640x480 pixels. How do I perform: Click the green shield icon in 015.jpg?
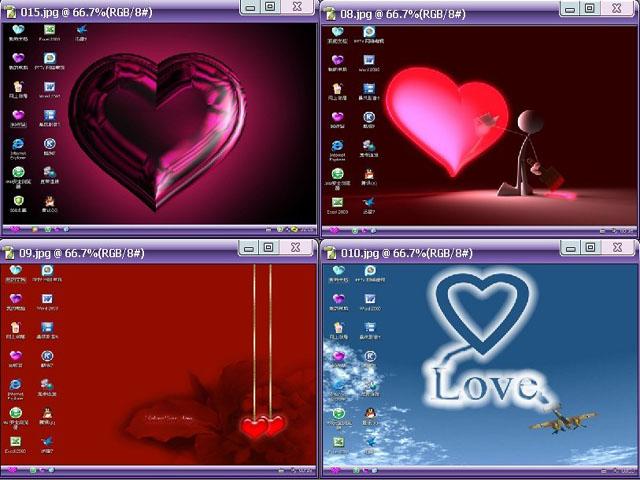18,201
